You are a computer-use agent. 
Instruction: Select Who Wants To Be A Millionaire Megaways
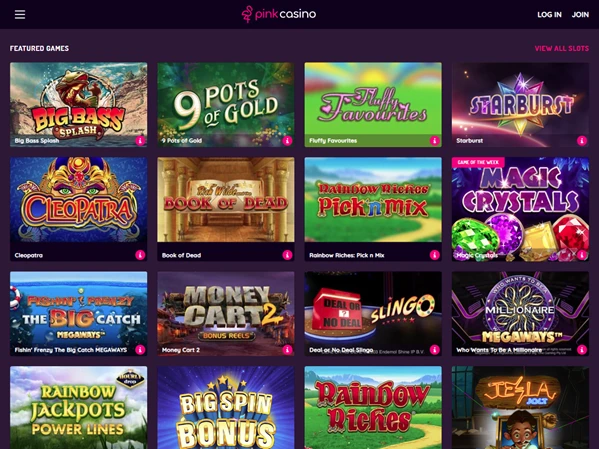point(520,314)
